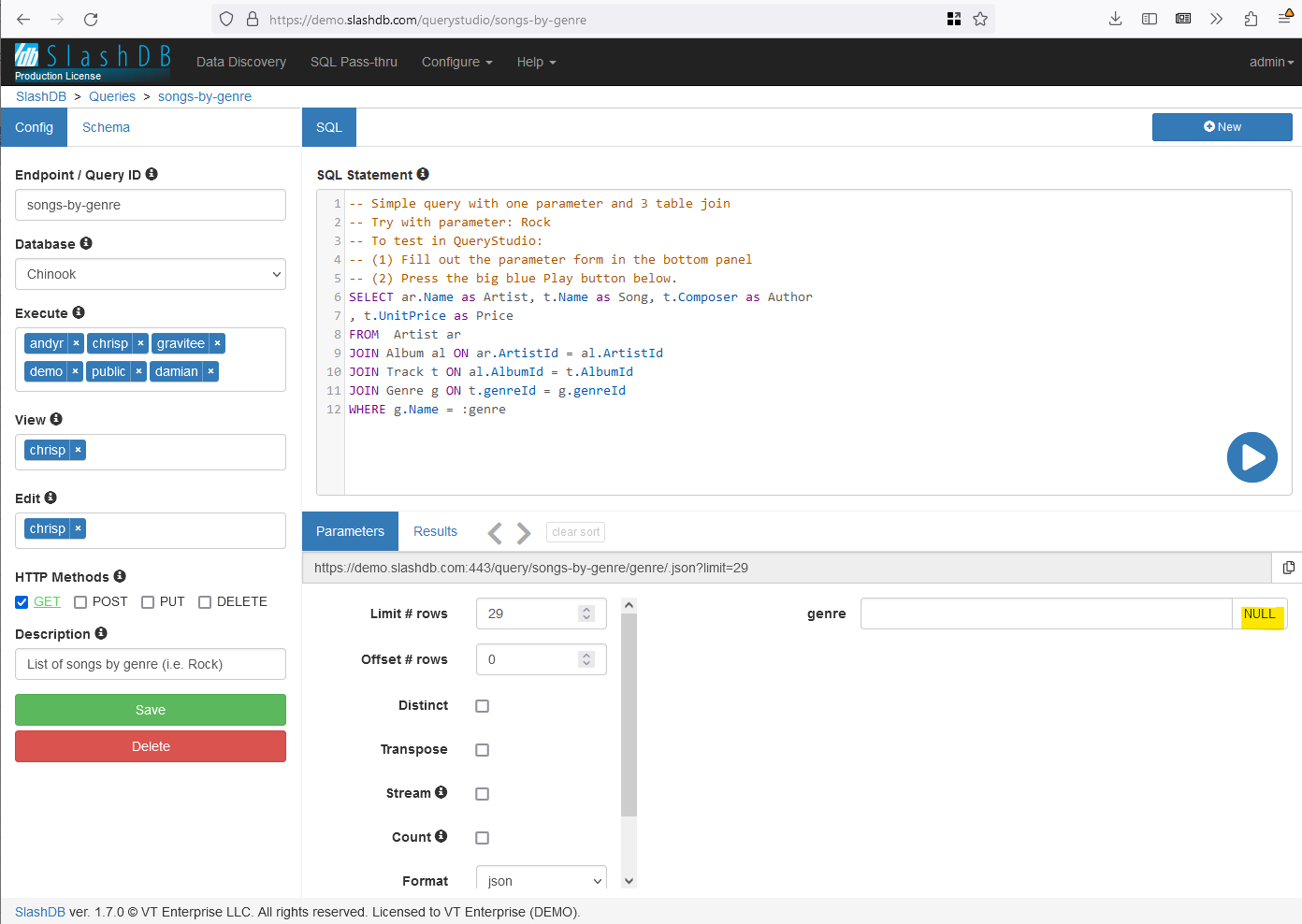Go to the previous results page arrow
This screenshot has width=1302, height=924.
(495, 533)
